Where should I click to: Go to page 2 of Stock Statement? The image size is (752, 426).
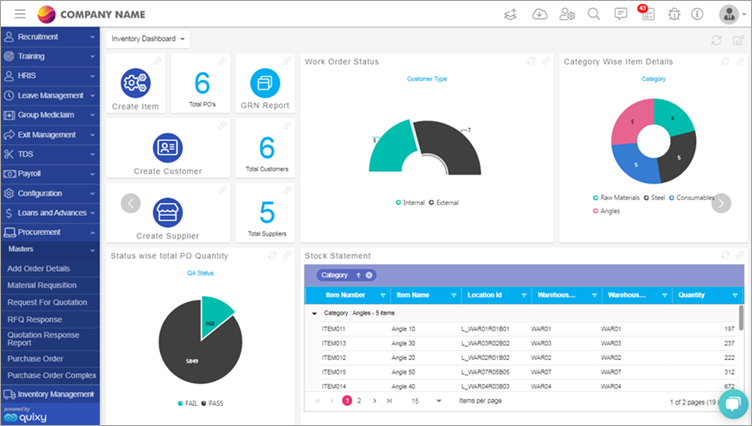coord(359,400)
